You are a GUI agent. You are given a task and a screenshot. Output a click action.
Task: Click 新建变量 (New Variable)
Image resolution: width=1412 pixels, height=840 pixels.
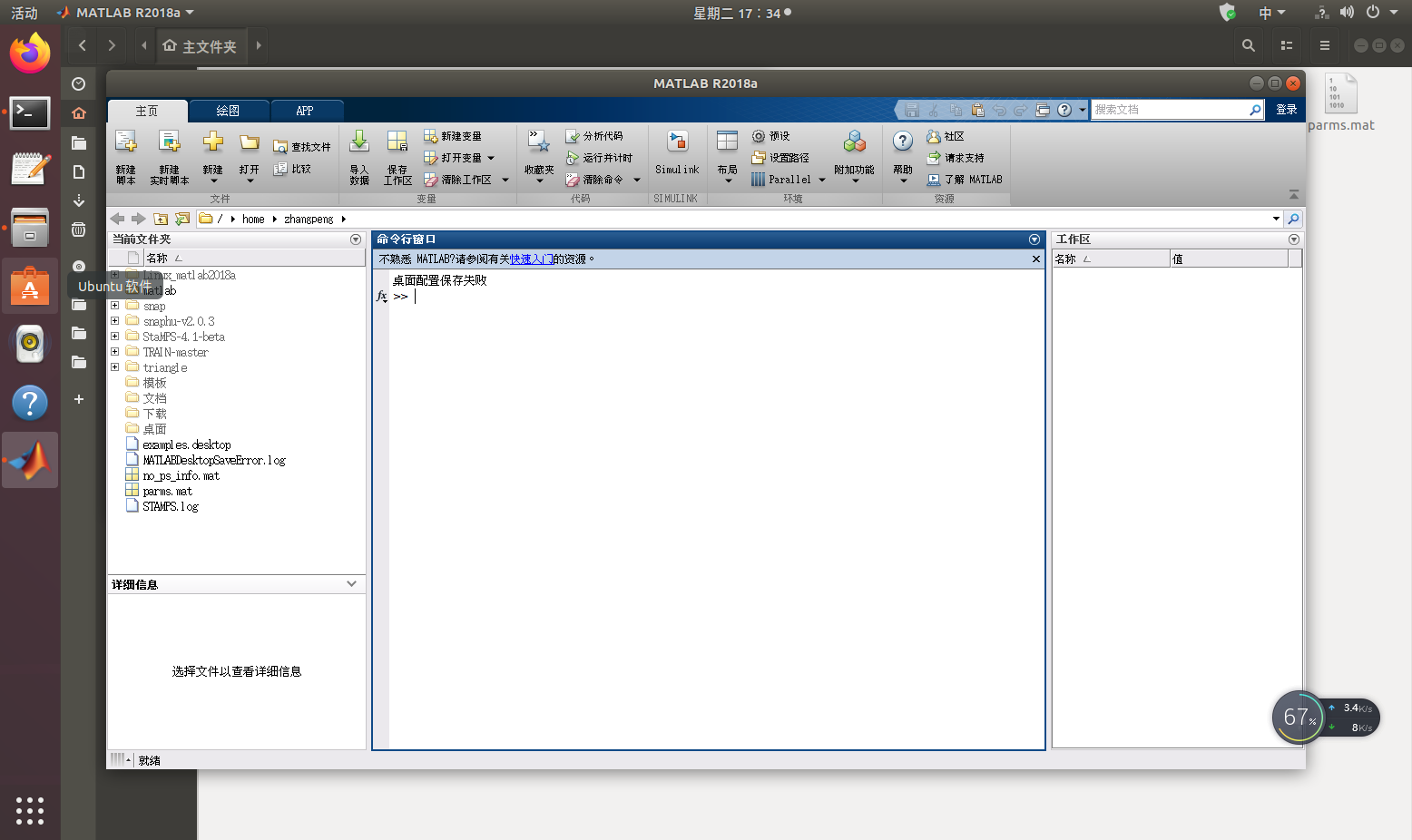pyautogui.click(x=453, y=136)
